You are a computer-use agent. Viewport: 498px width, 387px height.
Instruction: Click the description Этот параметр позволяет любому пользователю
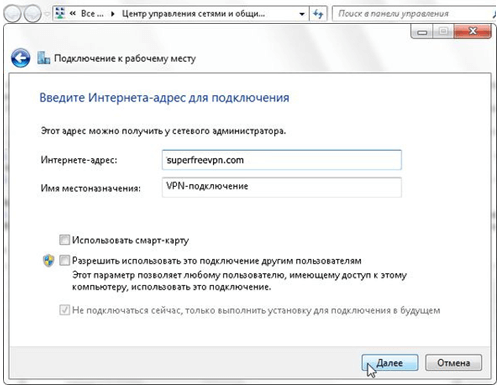[239, 281]
